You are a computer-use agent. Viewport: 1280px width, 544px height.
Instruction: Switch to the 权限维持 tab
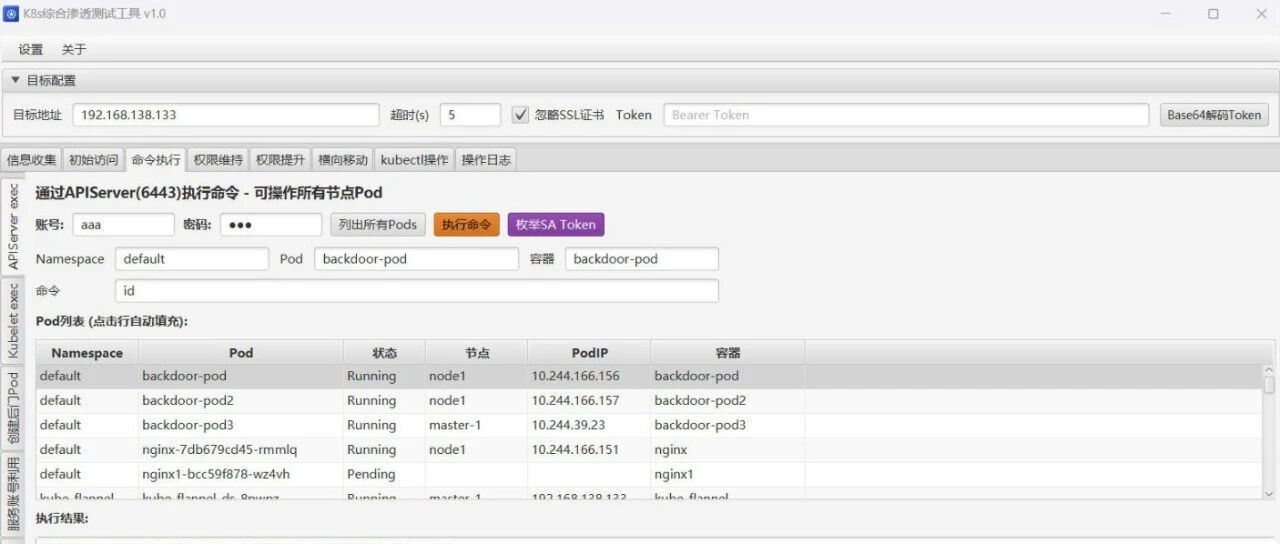point(218,160)
